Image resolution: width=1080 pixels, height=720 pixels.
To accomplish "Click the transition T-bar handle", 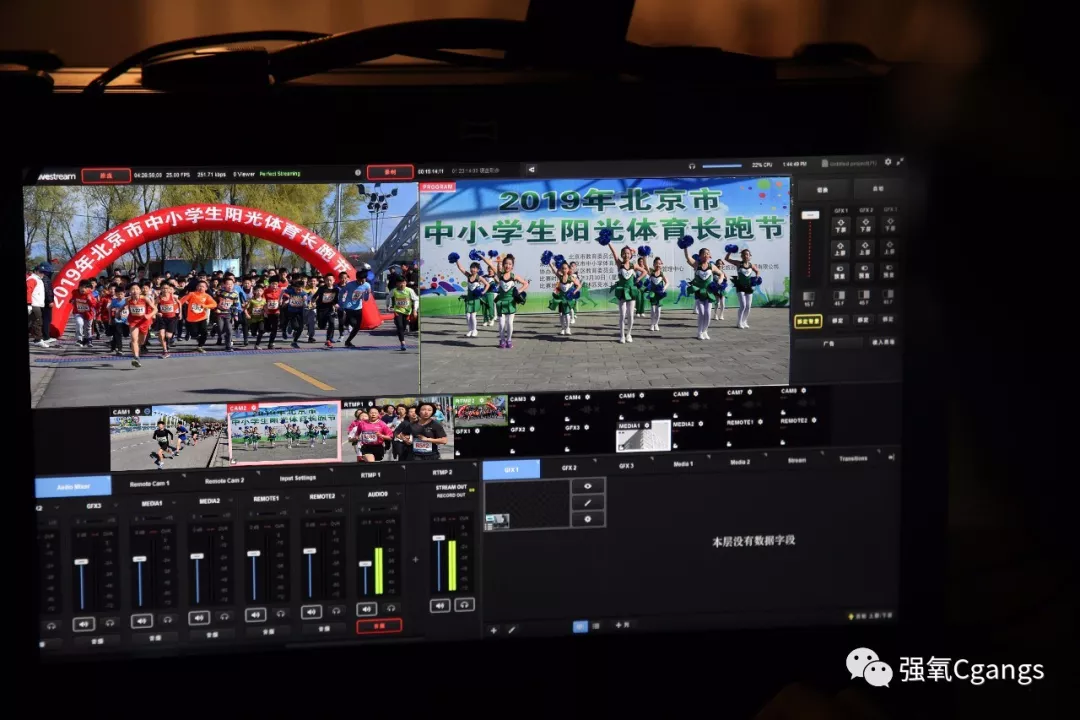I will pyautogui.click(x=811, y=215).
